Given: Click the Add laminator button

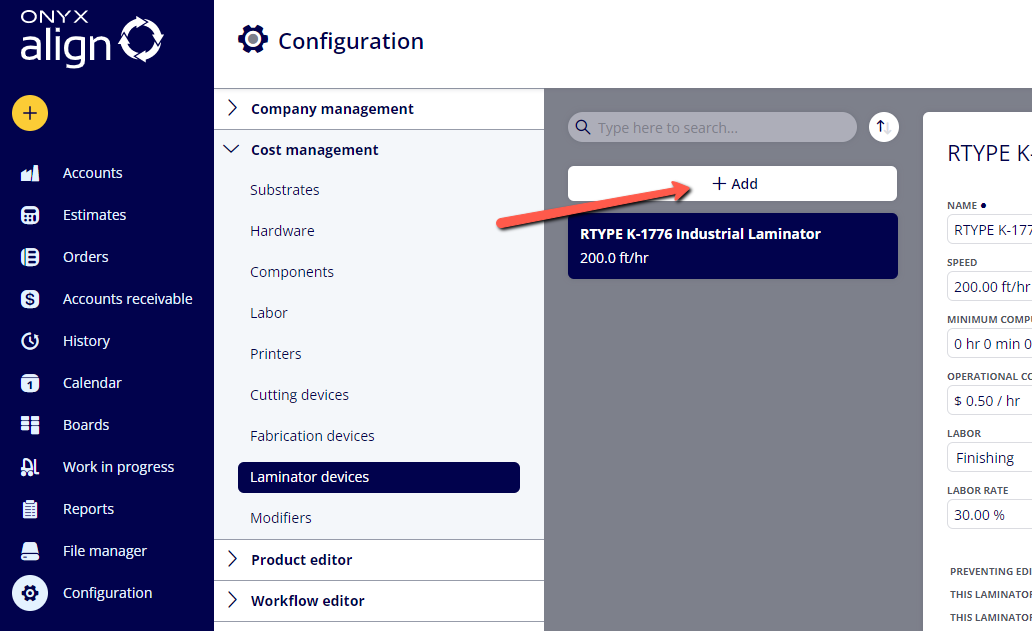Looking at the screenshot, I should coord(732,184).
